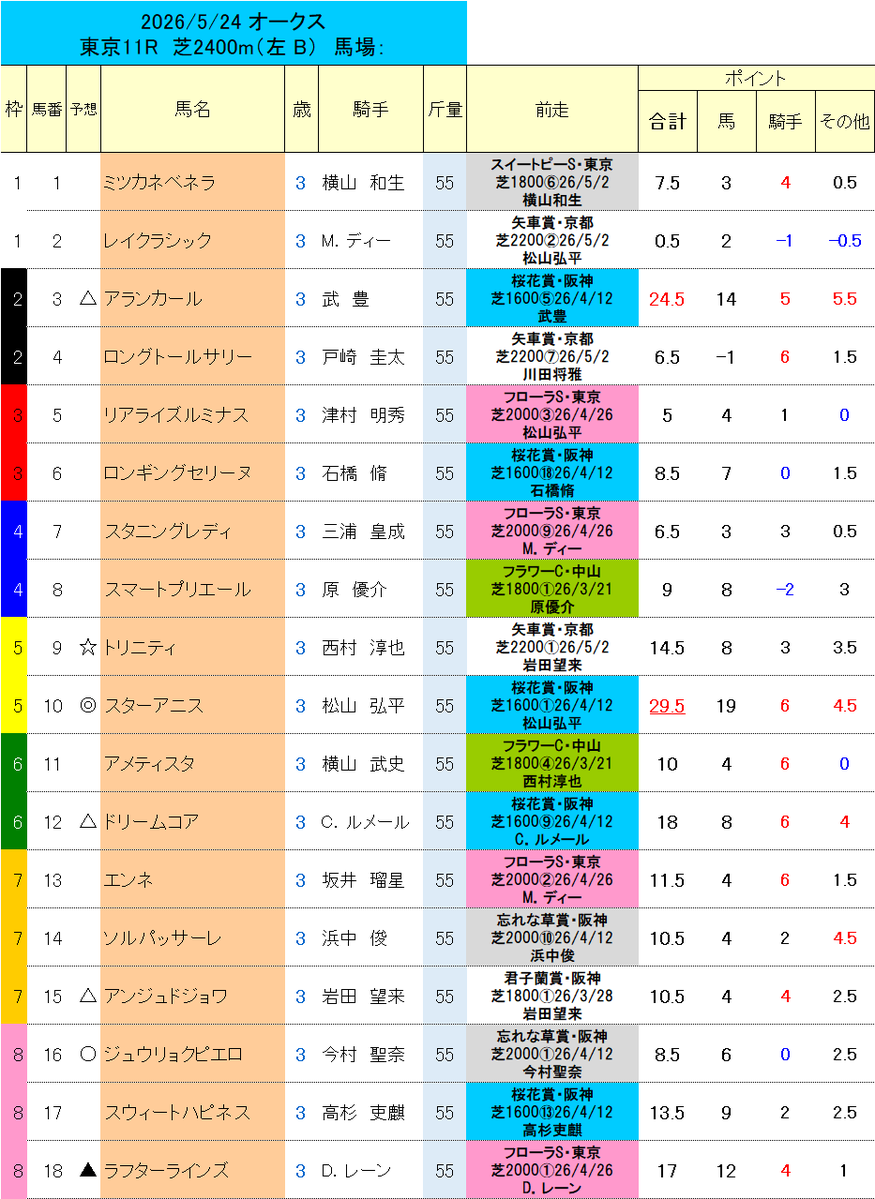This screenshot has width=875, height=1199.
Task: Click the 前走 column header
Action: point(552,109)
